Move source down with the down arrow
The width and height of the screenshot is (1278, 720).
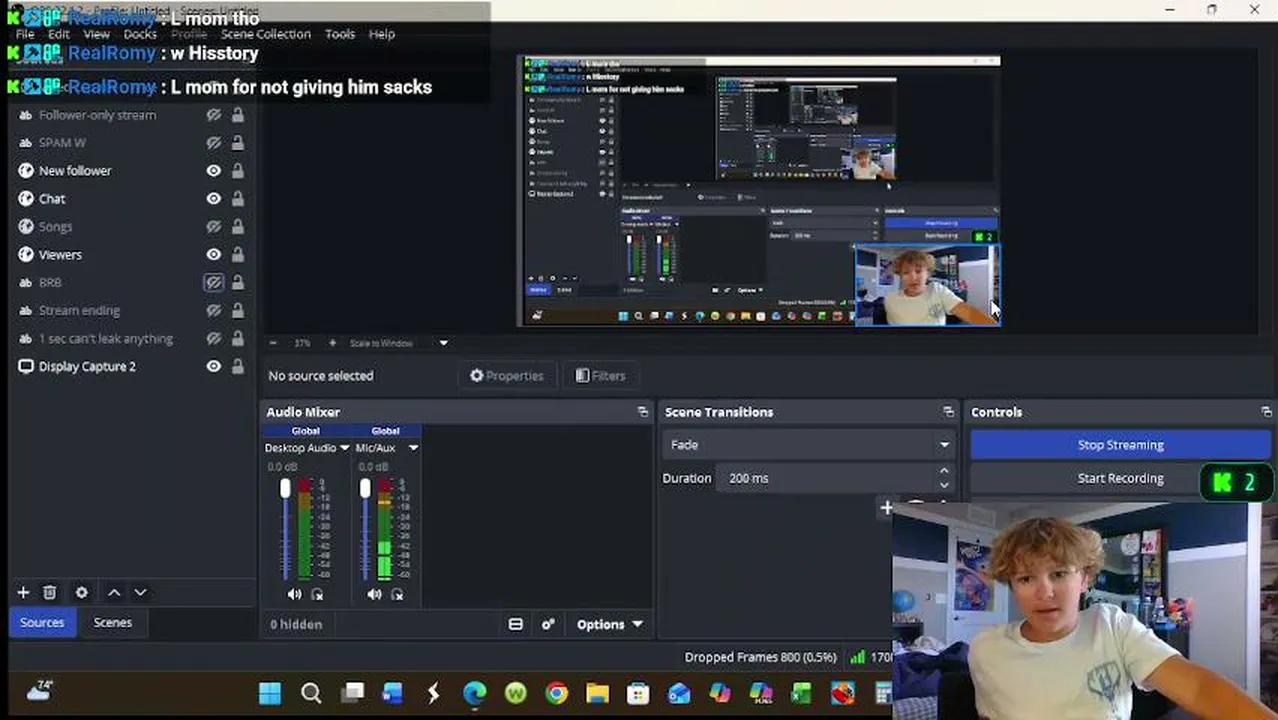point(140,592)
